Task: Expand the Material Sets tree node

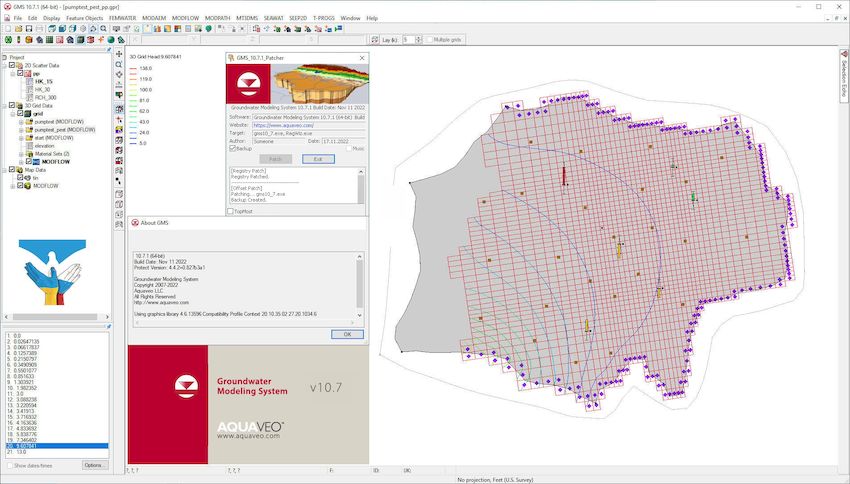Action: click(21, 153)
